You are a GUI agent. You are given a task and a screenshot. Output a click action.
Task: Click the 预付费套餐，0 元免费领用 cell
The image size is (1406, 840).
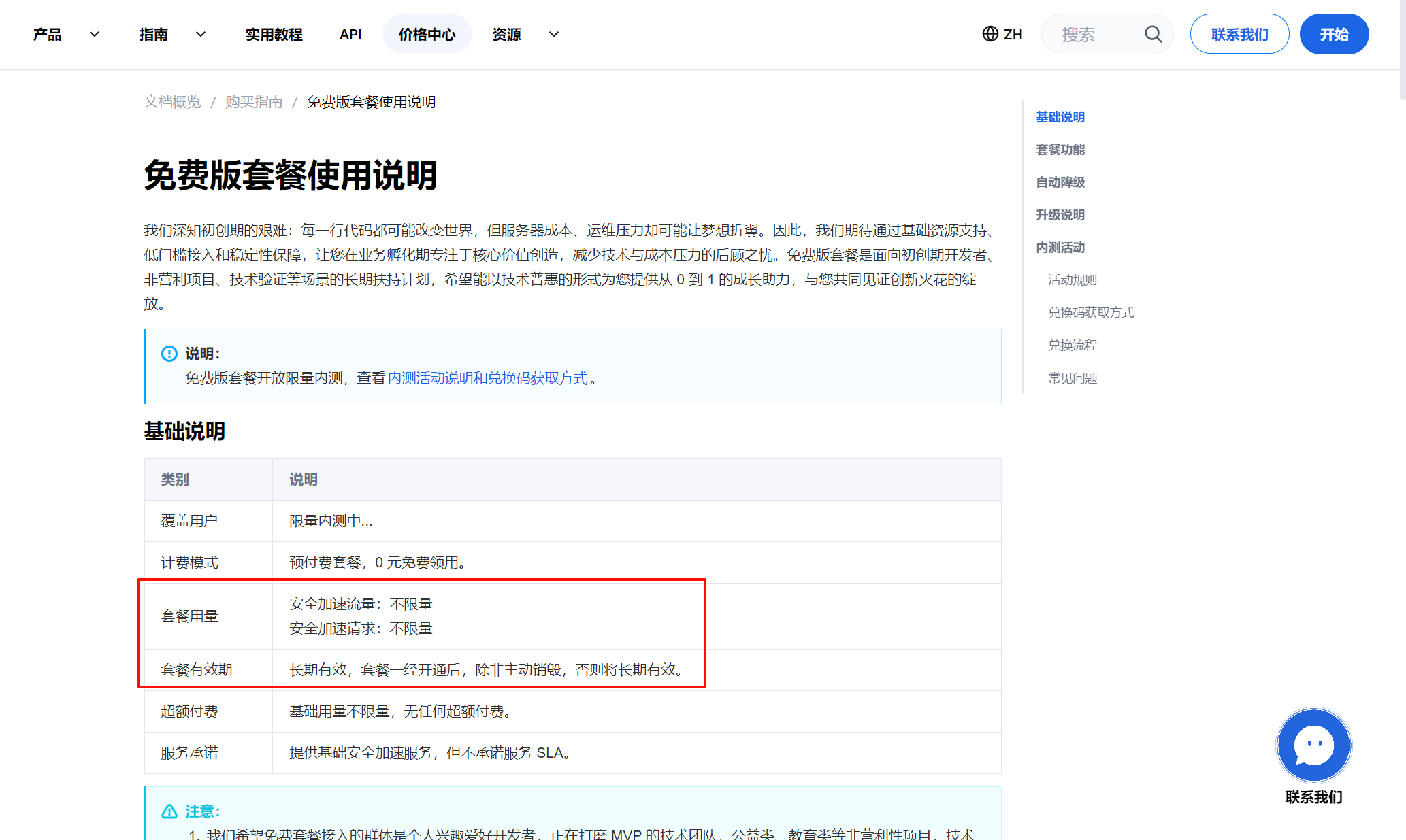pyautogui.click(x=637, y=562)
